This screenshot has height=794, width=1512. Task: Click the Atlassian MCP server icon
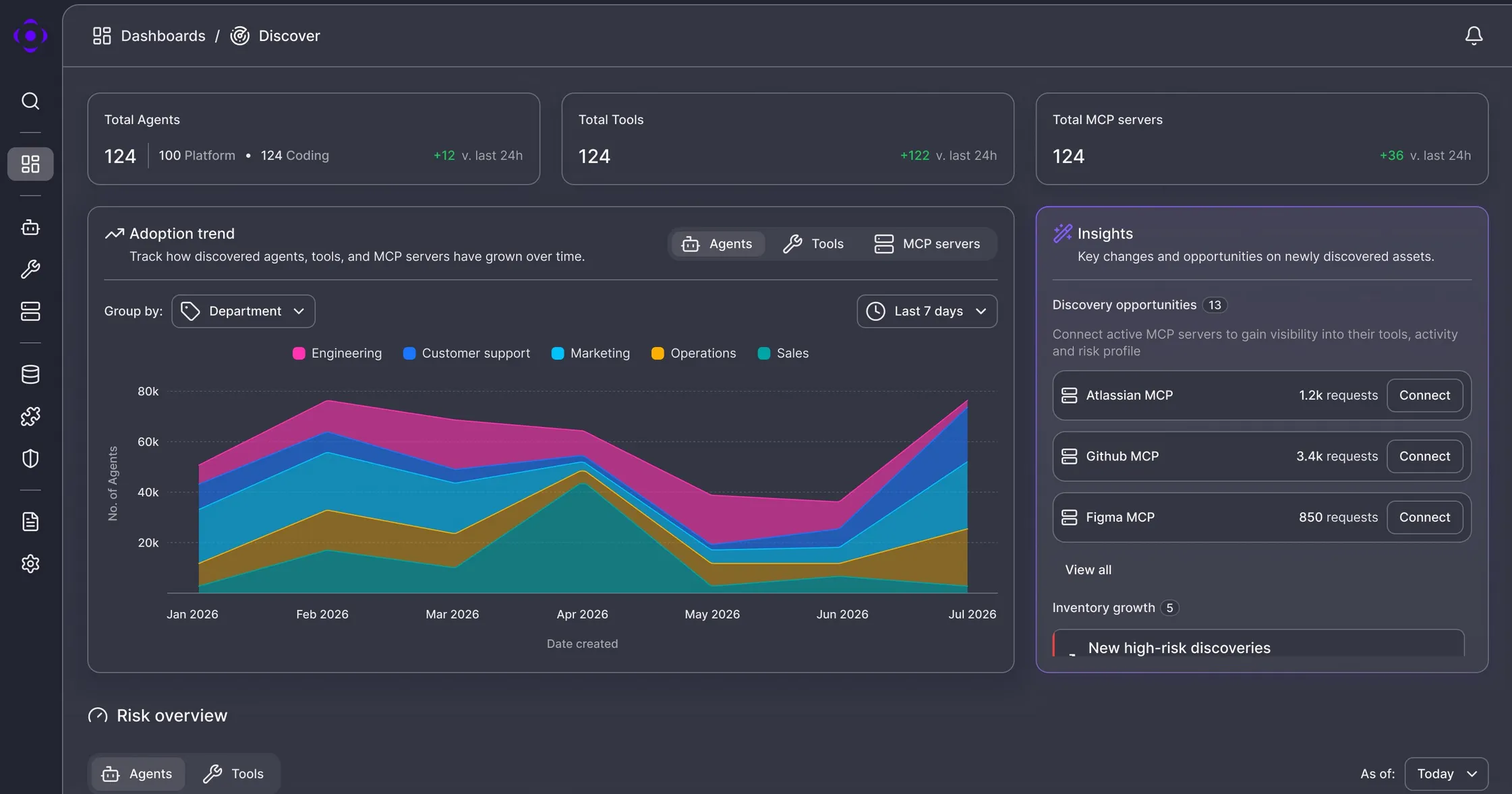coord(1069,396)
